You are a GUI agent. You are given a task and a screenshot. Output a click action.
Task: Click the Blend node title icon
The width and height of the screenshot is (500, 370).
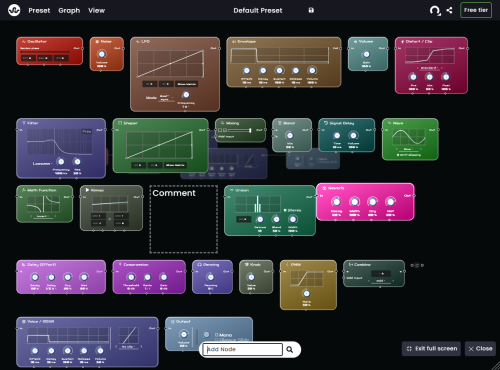point(280,123)
